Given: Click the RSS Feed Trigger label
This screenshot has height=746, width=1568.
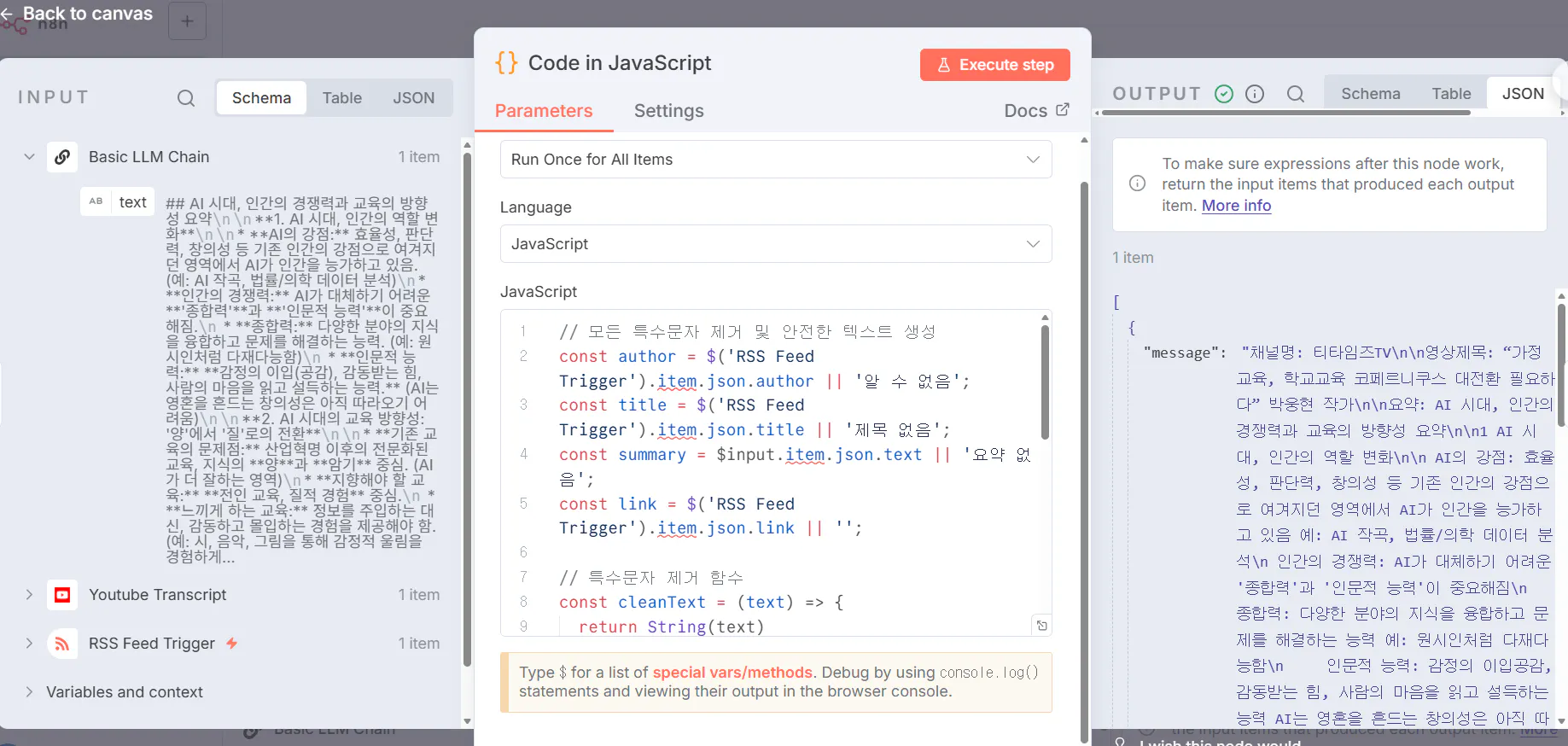Looking at the screenshot, I should click(x=152, y=644).
